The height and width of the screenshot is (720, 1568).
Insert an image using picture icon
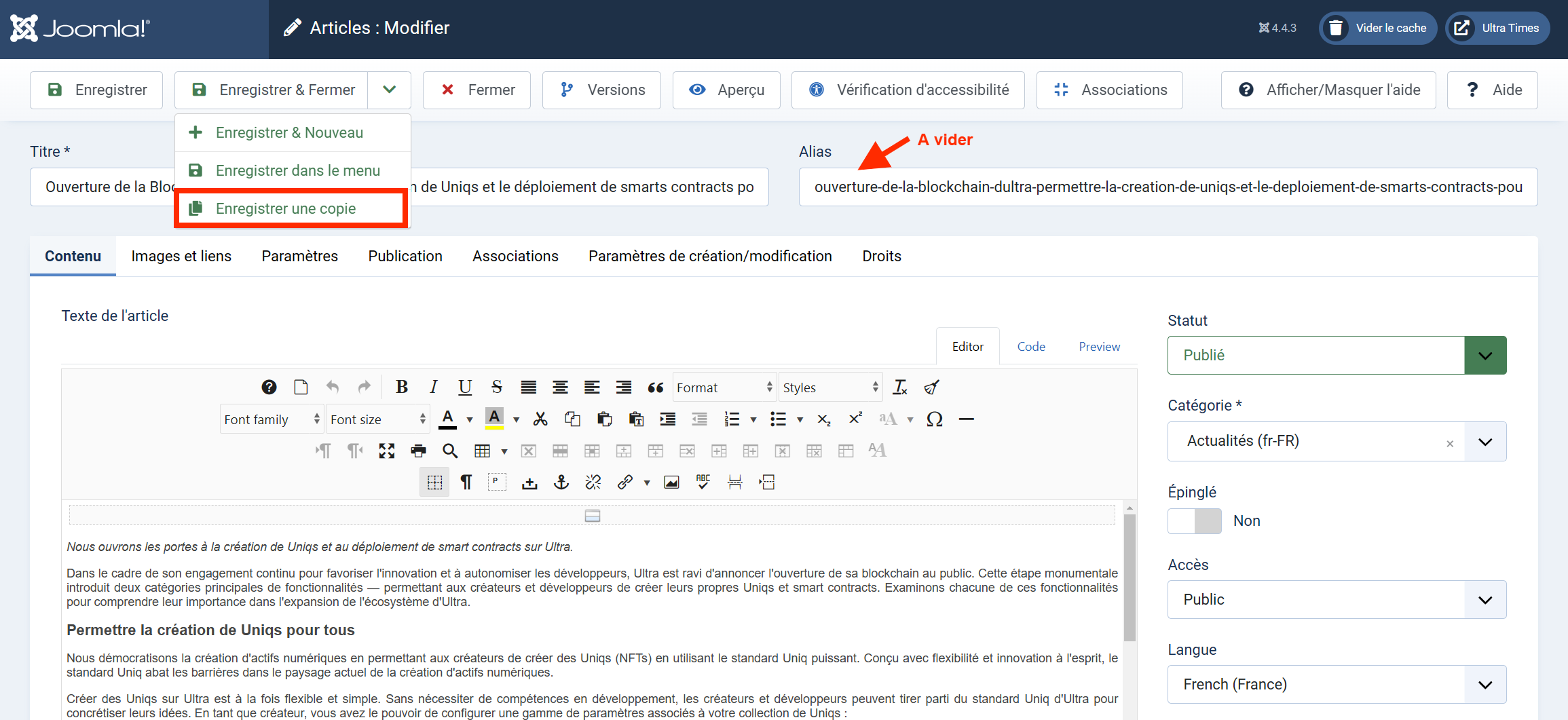click(x=671, y=482)
